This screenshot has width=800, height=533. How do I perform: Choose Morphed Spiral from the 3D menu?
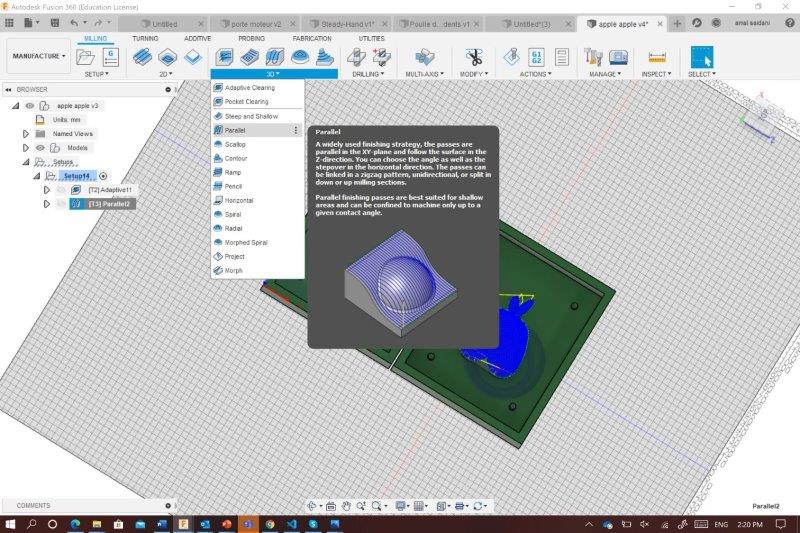[257, 243]
